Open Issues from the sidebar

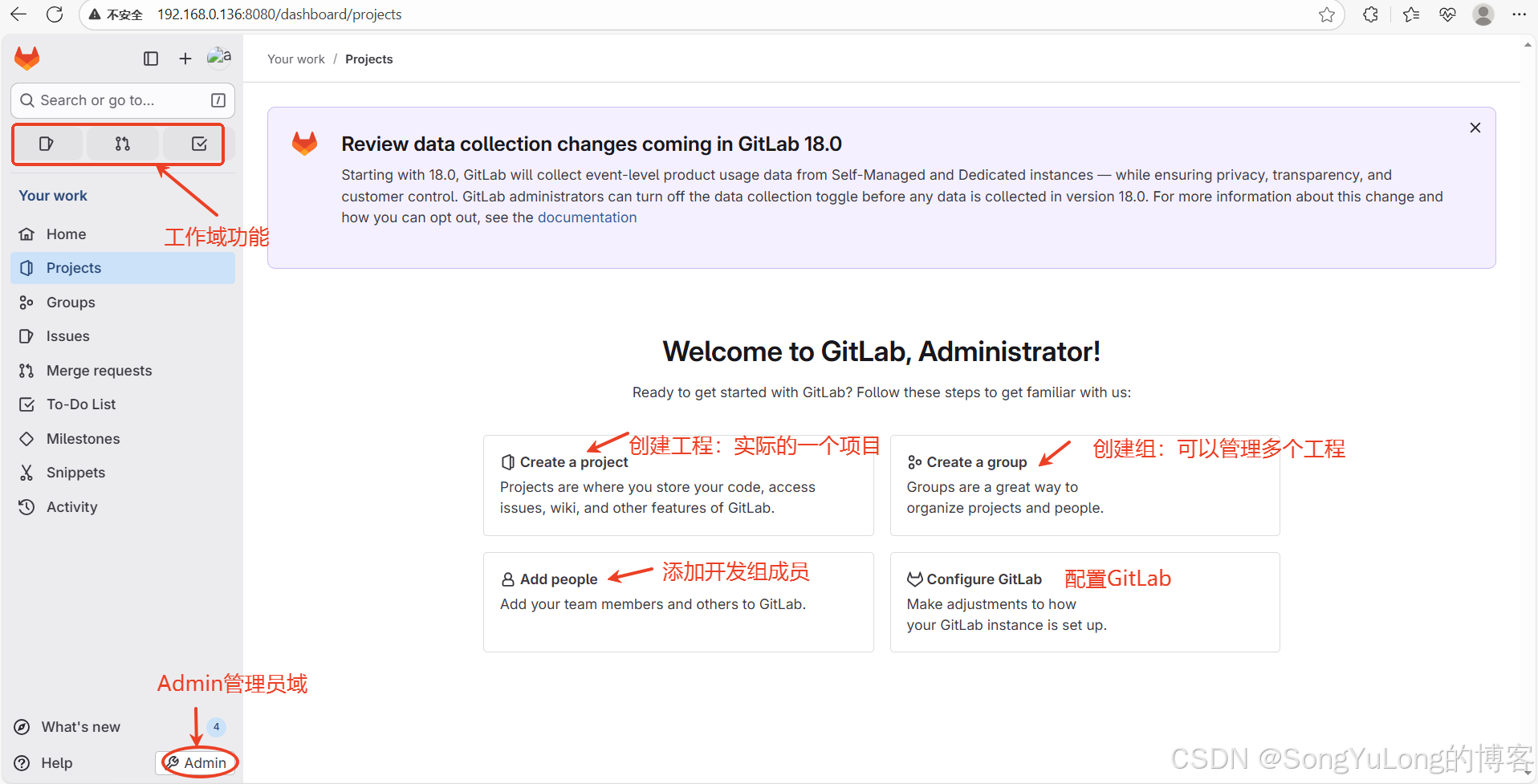(123, 336)
